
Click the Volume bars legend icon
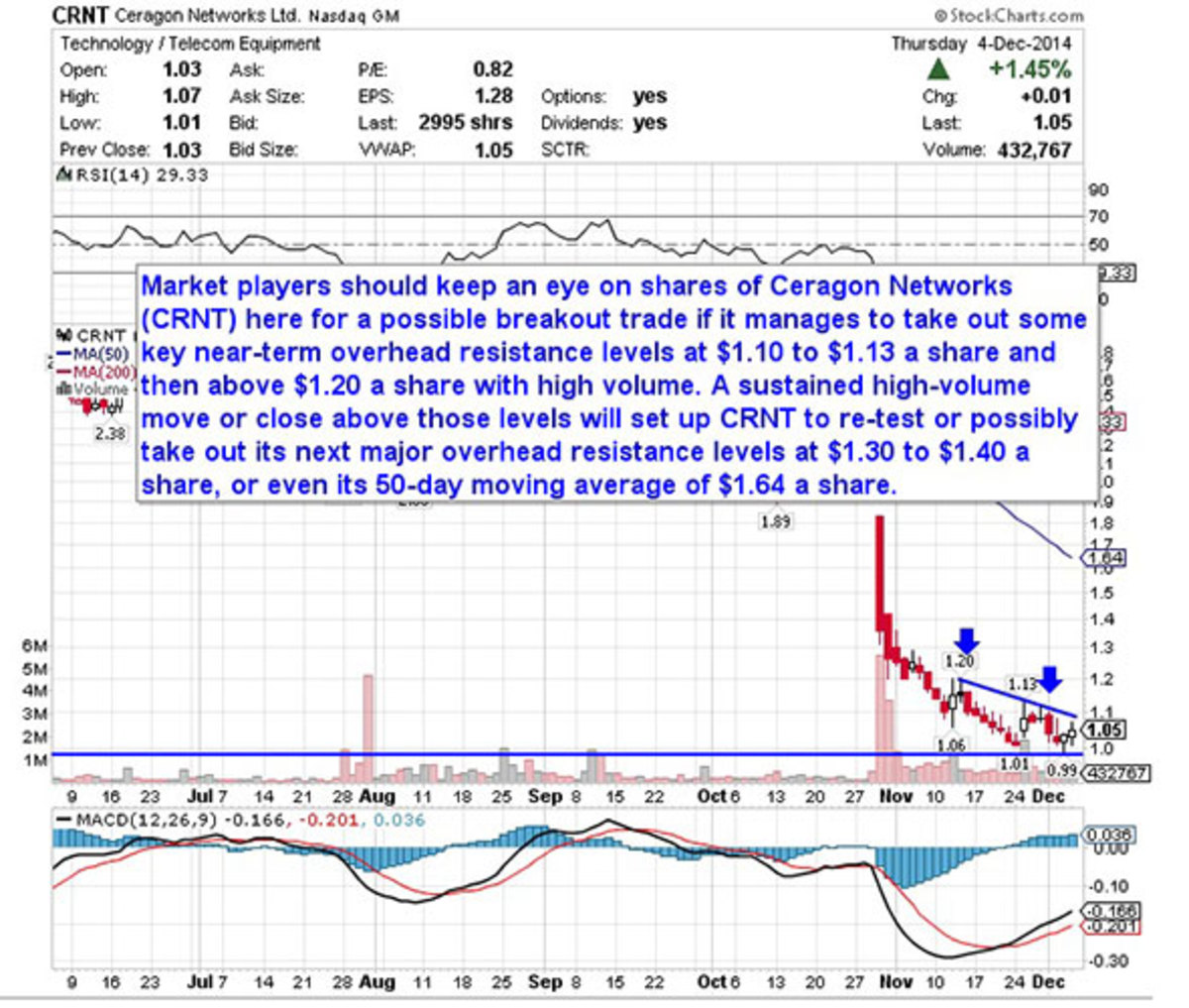(63, 391)
